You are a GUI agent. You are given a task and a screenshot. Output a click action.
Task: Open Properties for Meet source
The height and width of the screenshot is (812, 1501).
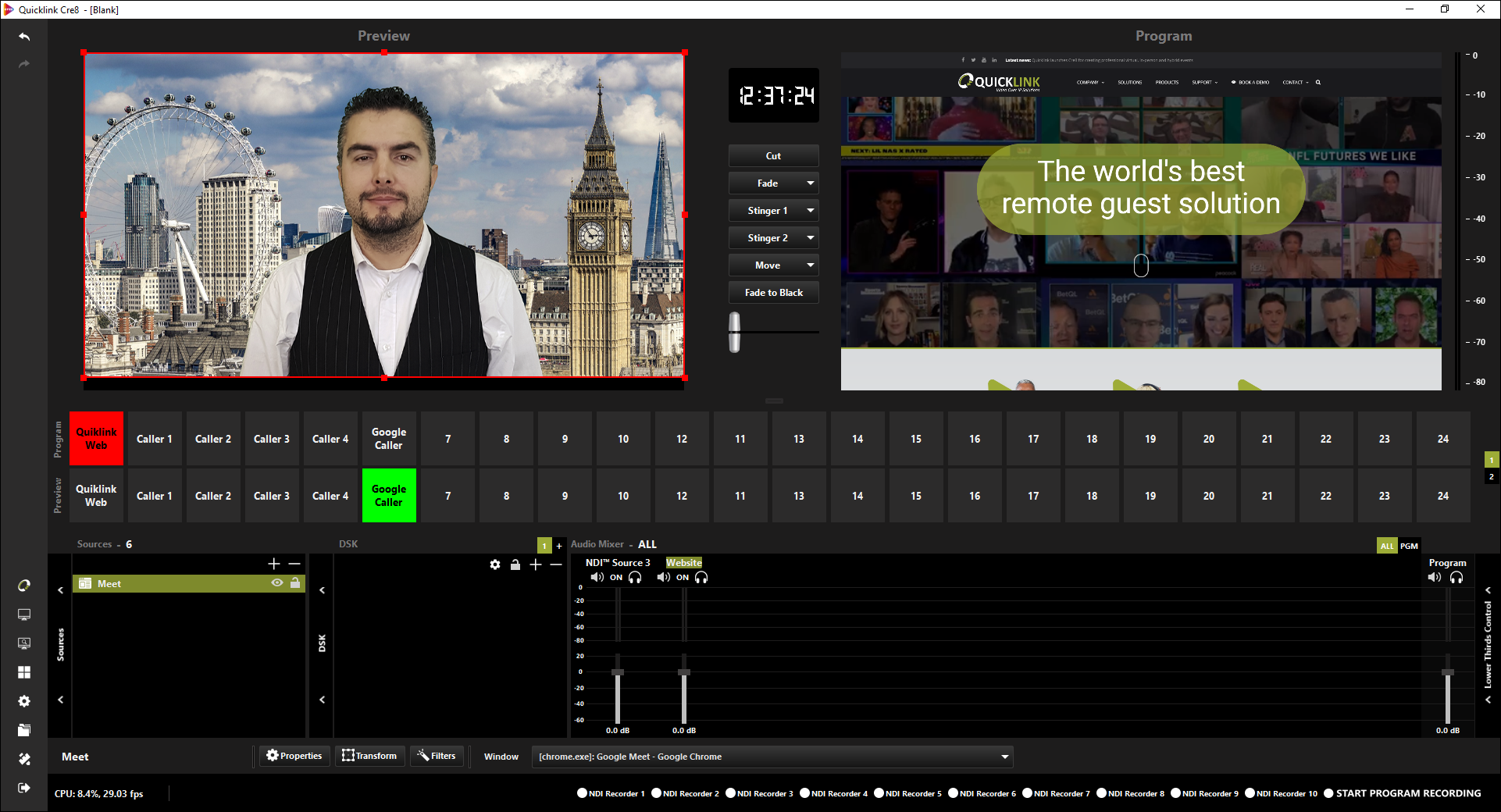click(x=294, y=756)
